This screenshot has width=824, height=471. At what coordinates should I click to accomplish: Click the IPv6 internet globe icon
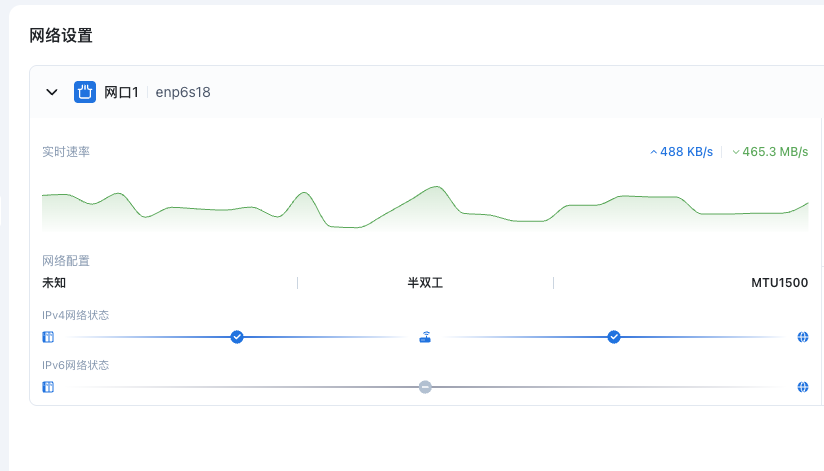[x=803, y=387]
